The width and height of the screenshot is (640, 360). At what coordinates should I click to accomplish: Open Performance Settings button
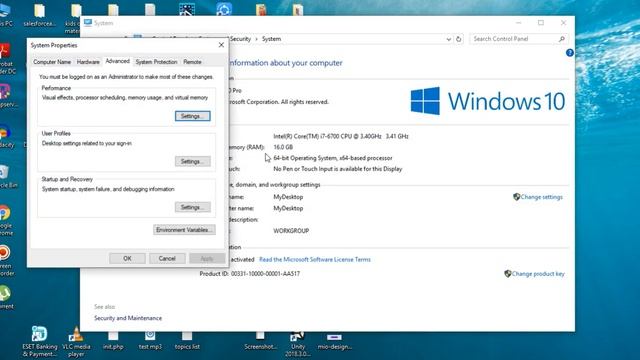193,116
